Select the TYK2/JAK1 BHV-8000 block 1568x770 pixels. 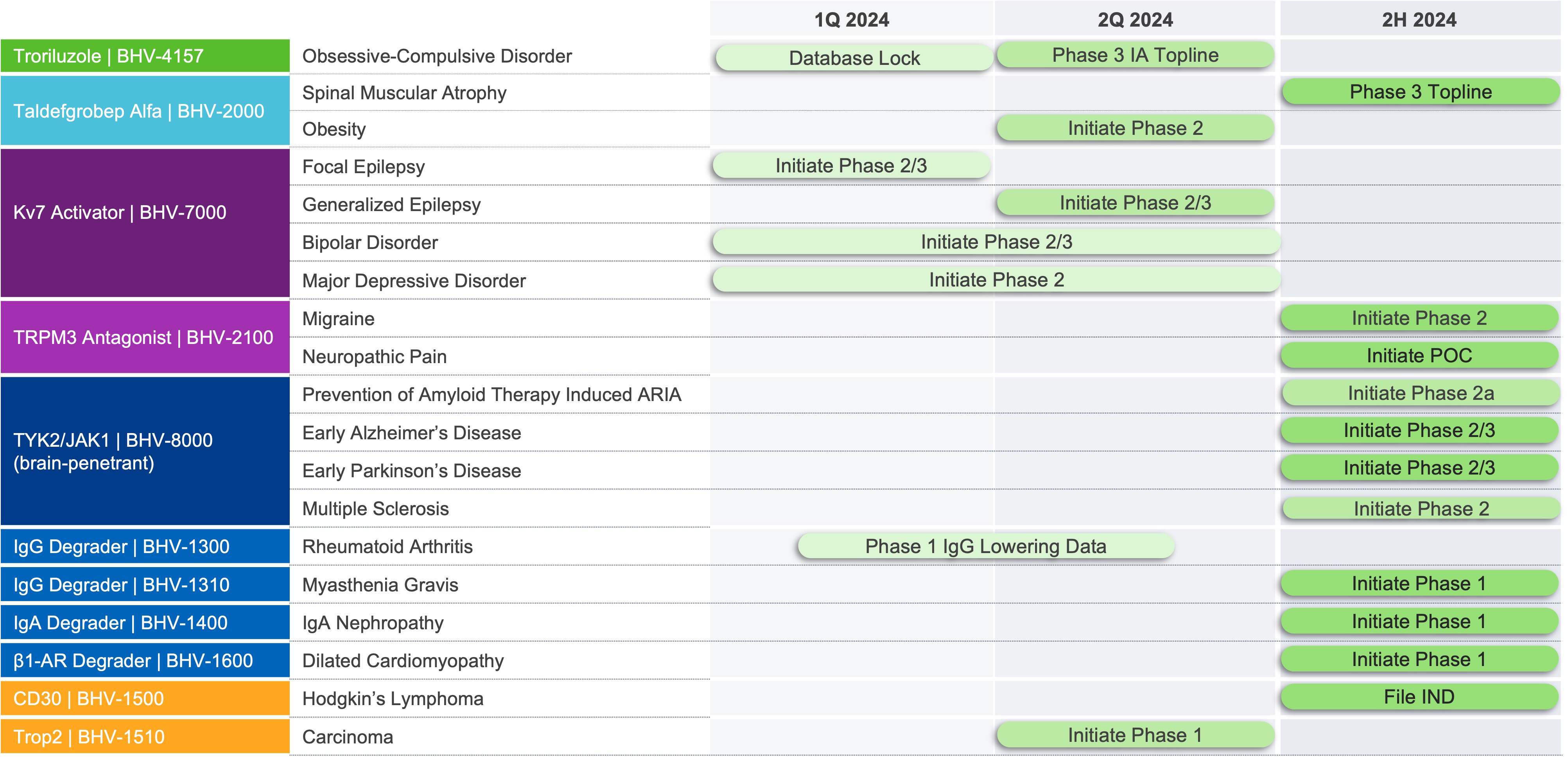pos(145,451)
